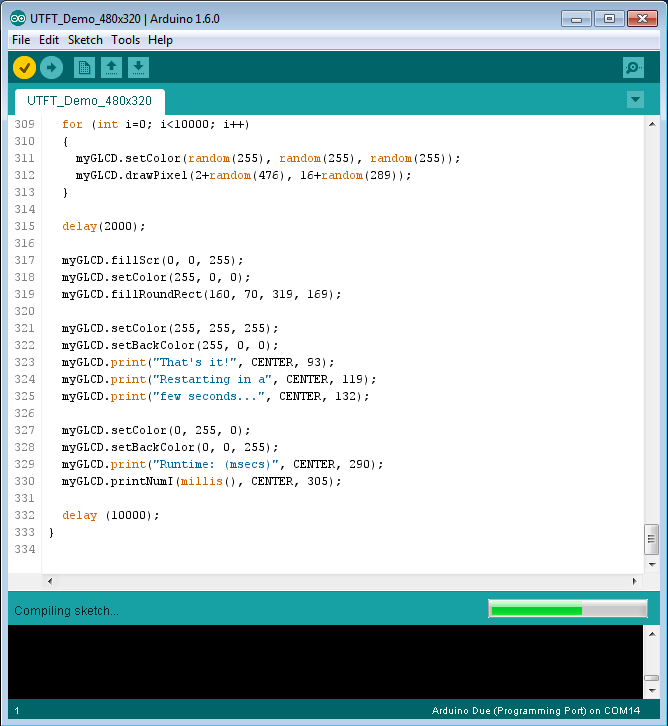Click the horizontal scroll right arrow
Viewport: 668px width, 726px height.
point(634,581)
